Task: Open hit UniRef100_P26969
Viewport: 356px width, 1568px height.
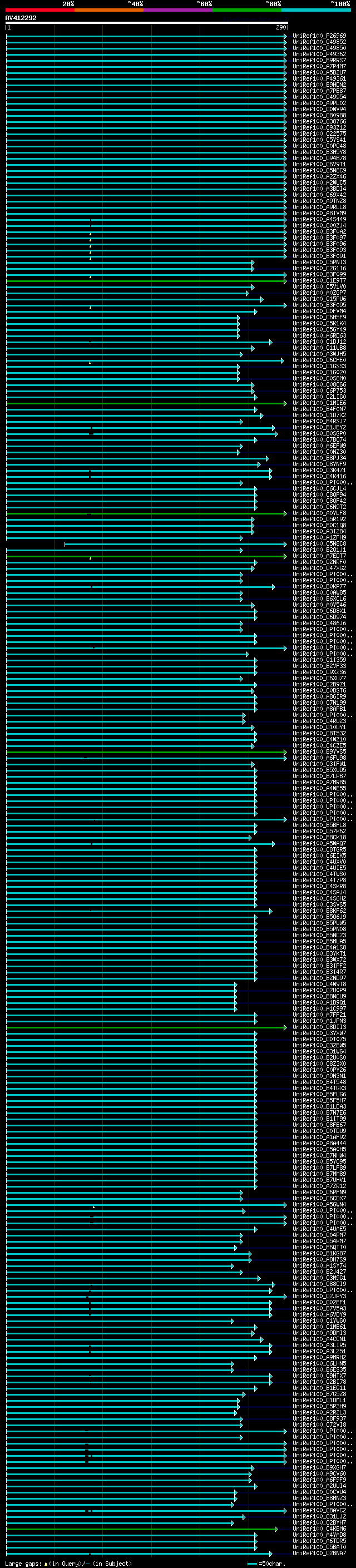Action: coord(319,36)
